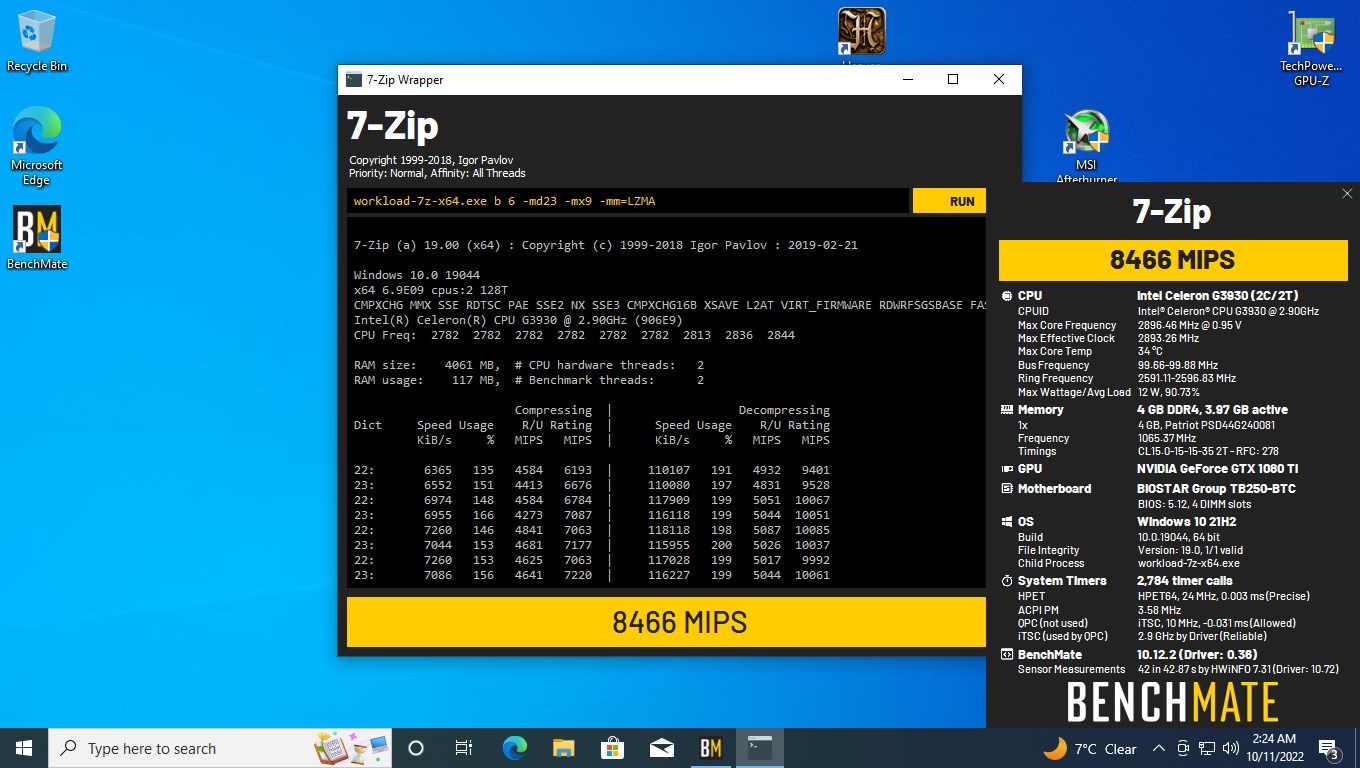The image size is (1360, 768).
Task: Click the 7-Zip Wrapper title bar icon
Action: [354, 80]
